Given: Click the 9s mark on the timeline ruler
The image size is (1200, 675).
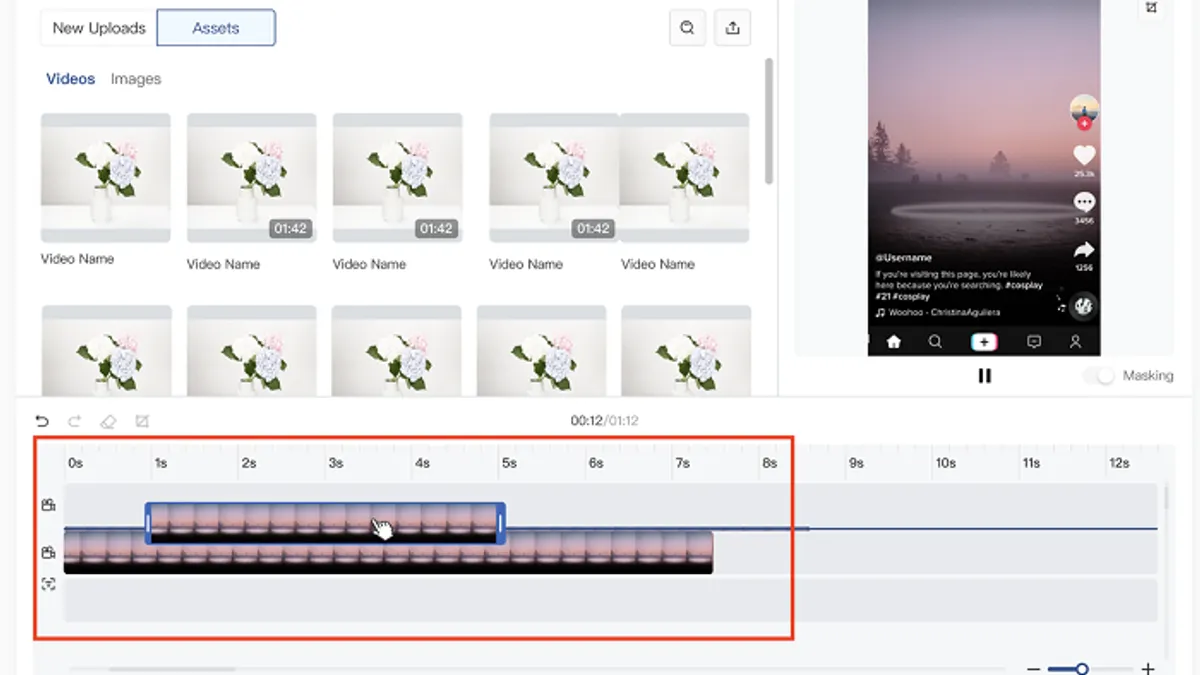Looking at the screenshot, I should coord(856,463).
